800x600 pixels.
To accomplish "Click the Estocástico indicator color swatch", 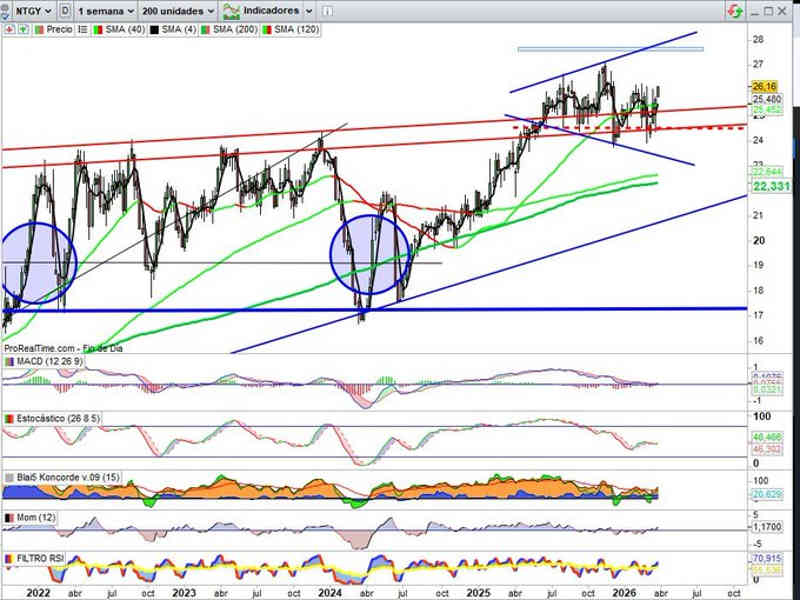I will tap(9, 418).
